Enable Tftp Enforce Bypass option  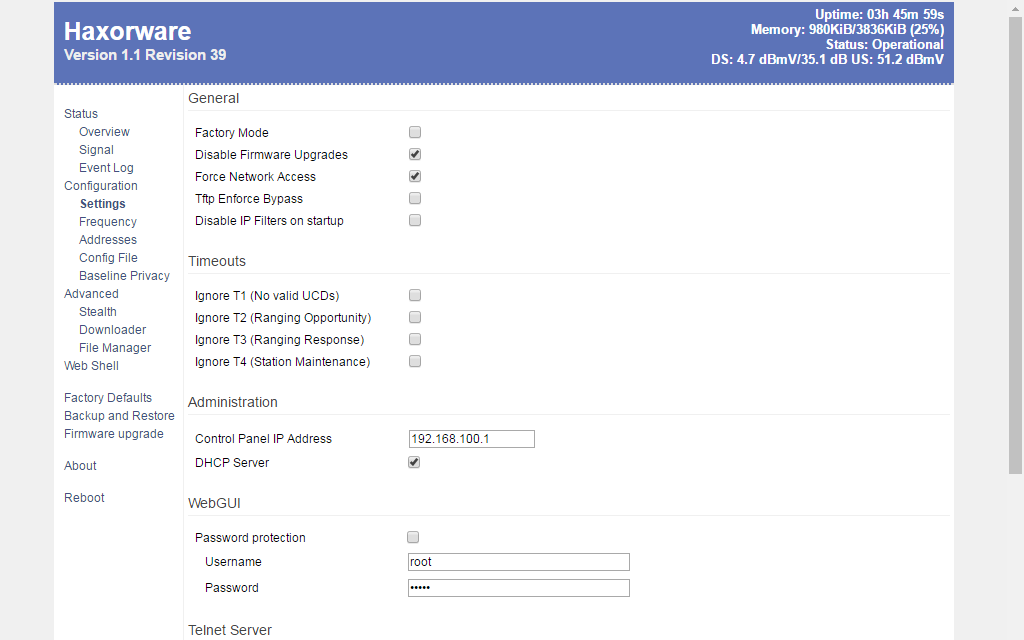tap(415, 198)
